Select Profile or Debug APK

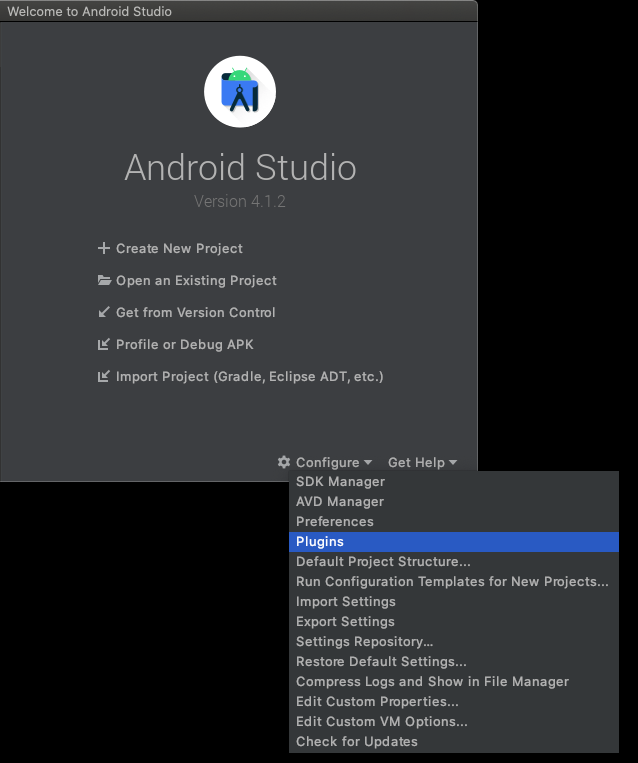pyautogui.click(x=184, y=345)
